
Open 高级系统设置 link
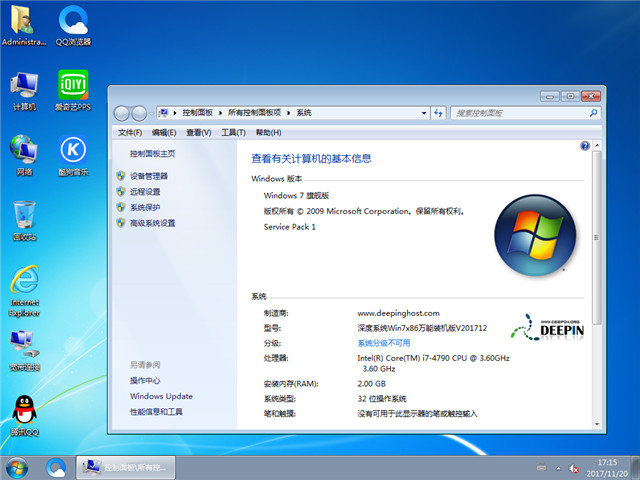point(152,223)
